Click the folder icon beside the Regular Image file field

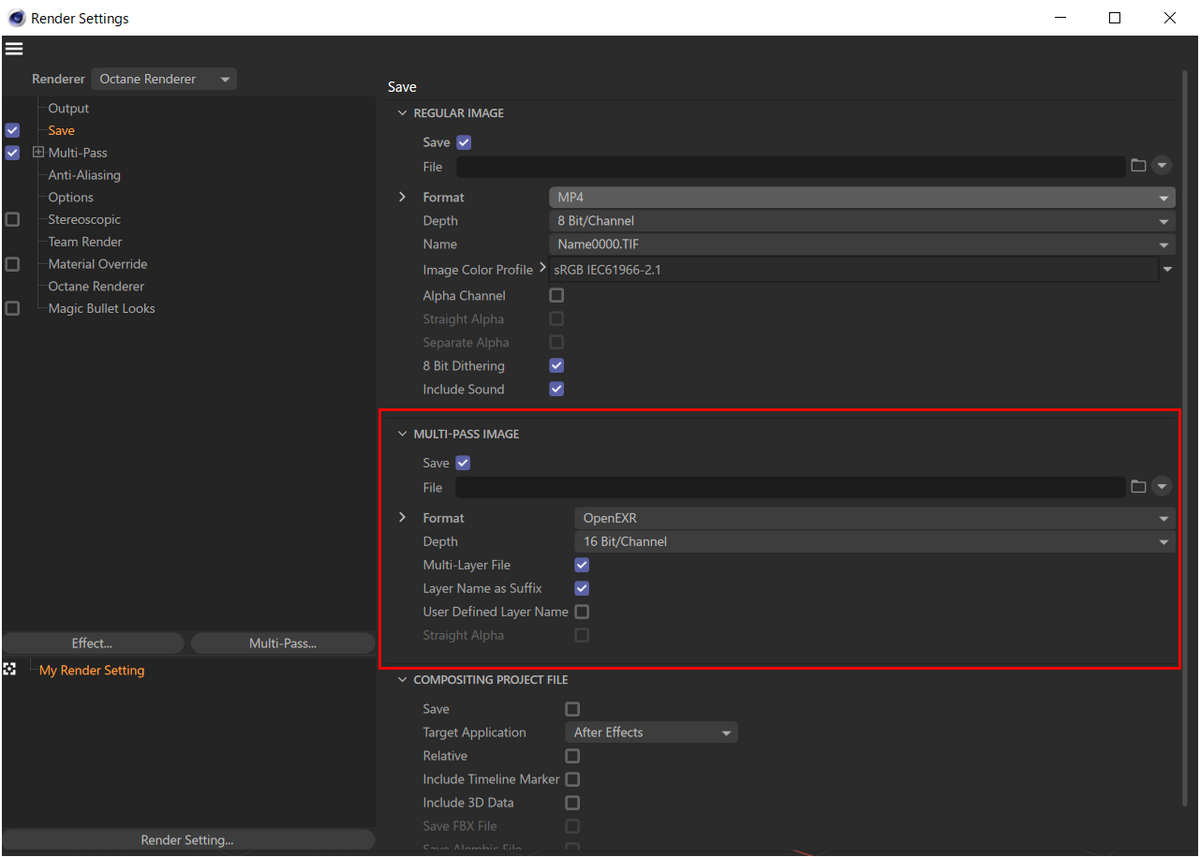point(1139,165)
